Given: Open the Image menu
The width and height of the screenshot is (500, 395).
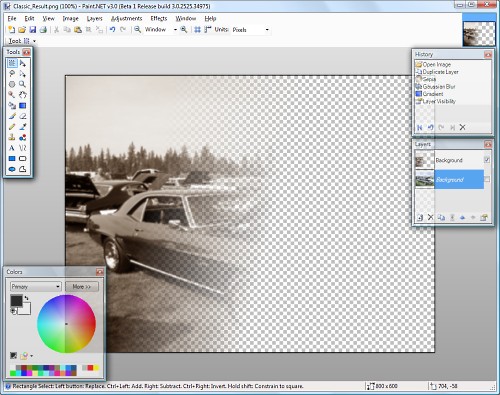Looking at the screenshot, I should pos(70,18).
